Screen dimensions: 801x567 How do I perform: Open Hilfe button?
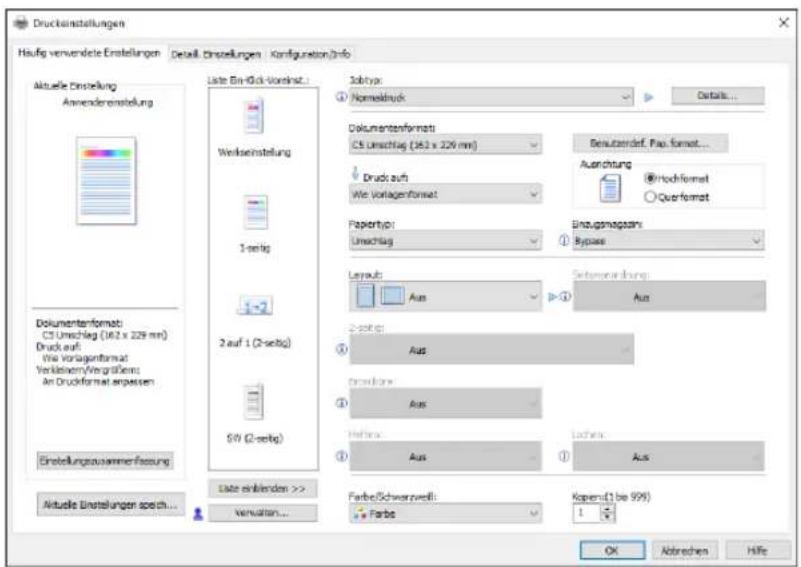(x=758, y=550)
